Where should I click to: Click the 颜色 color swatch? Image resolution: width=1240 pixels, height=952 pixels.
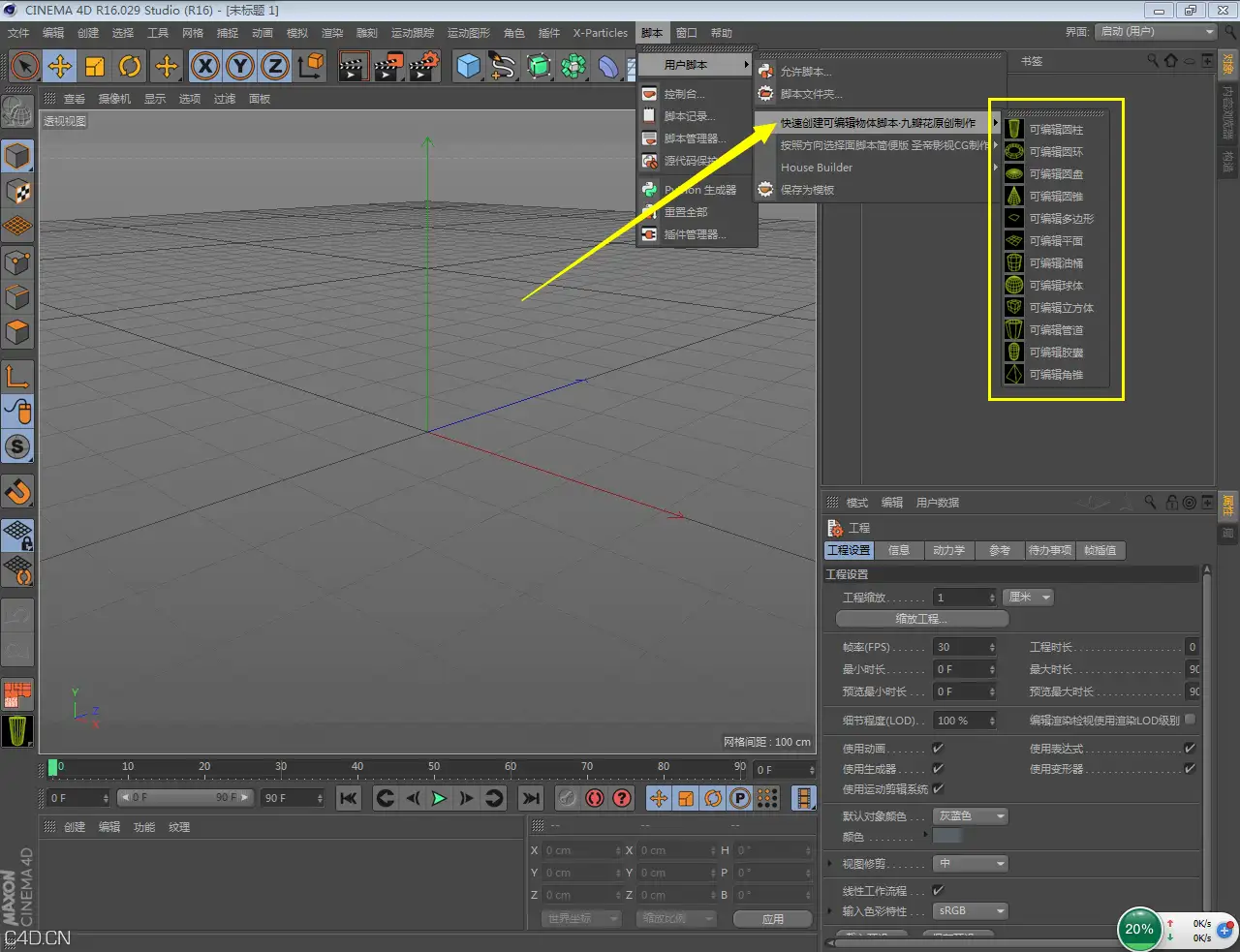tap(946, 837)
